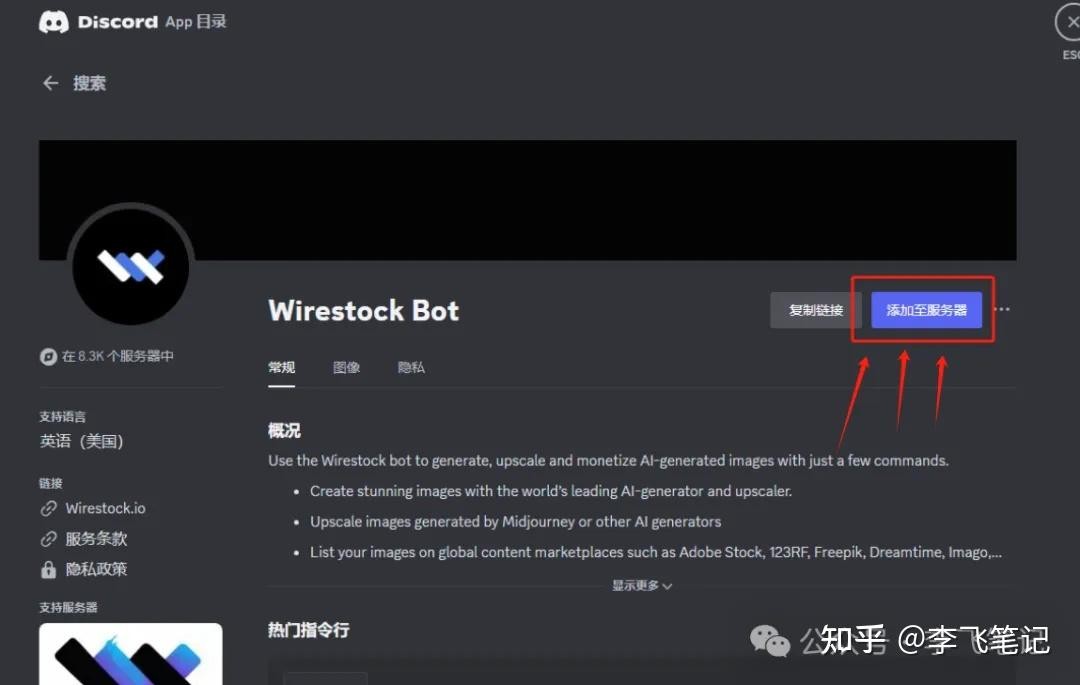Click the compass icon beside 8.3K 个服务器

pos(47,357)
